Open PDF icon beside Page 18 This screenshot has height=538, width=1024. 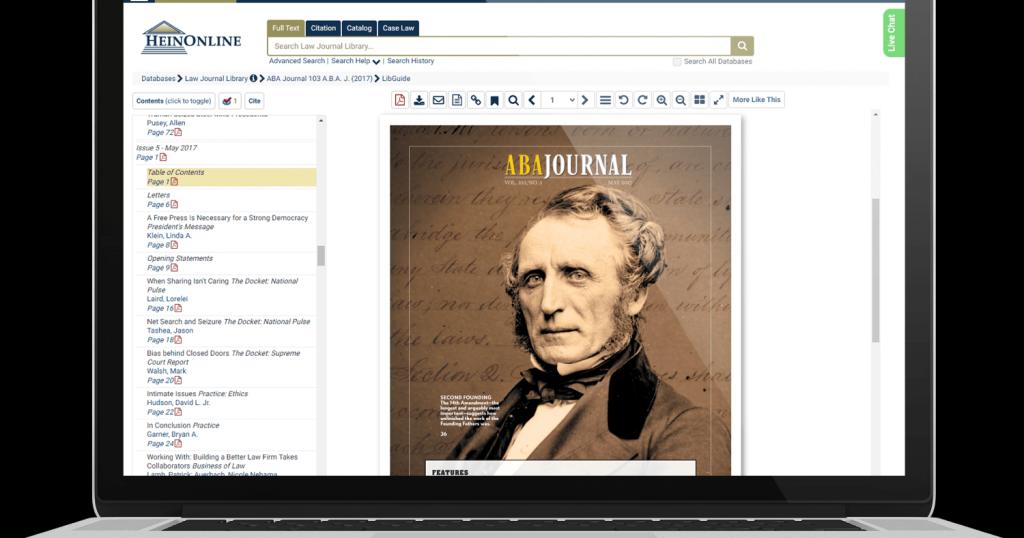pos(178,340)
